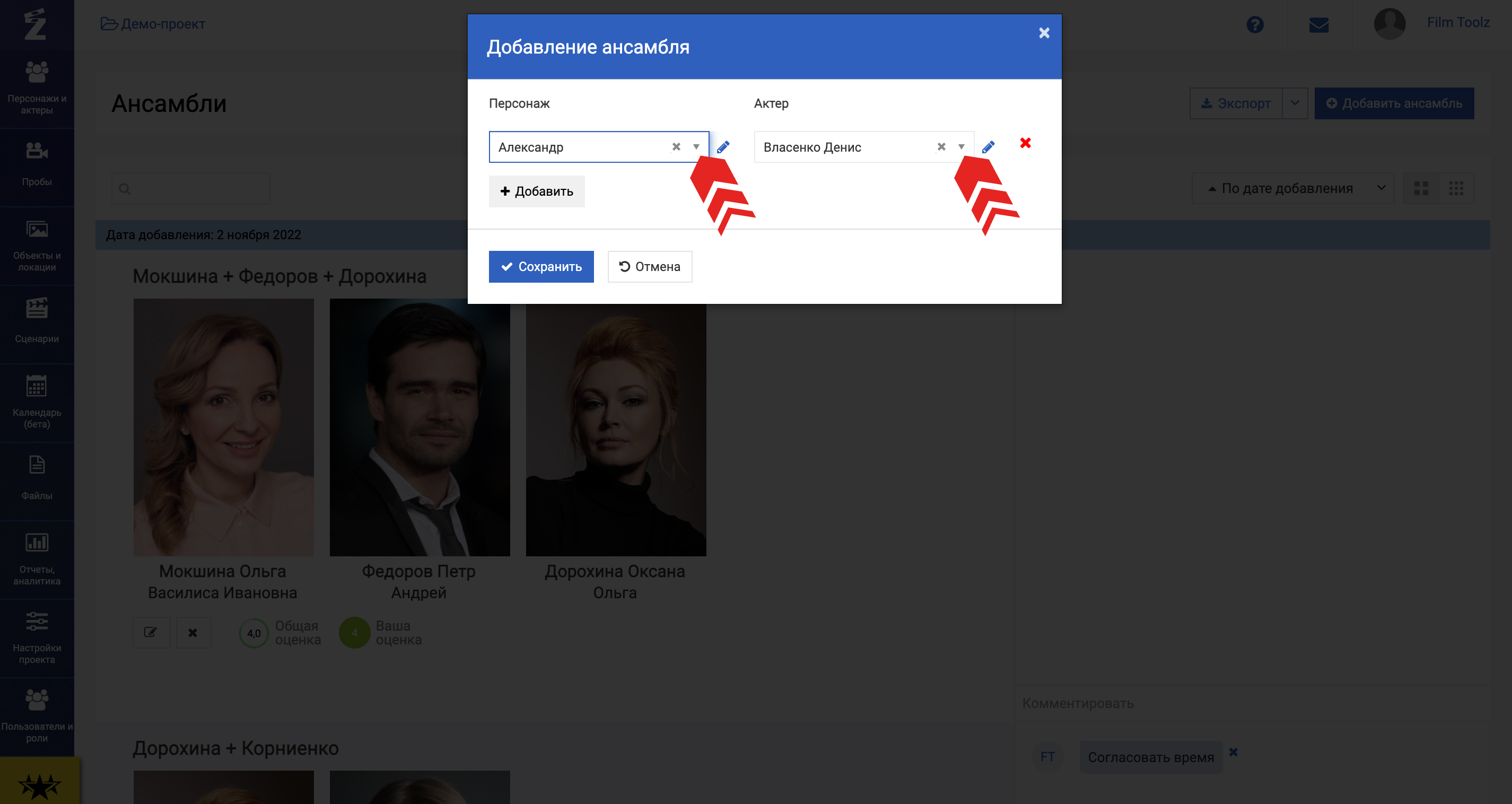This screenshot has height=804, width=1512.
Task: Click the stars badge at sidebar bottom
Action: click(x=39, y=785)
